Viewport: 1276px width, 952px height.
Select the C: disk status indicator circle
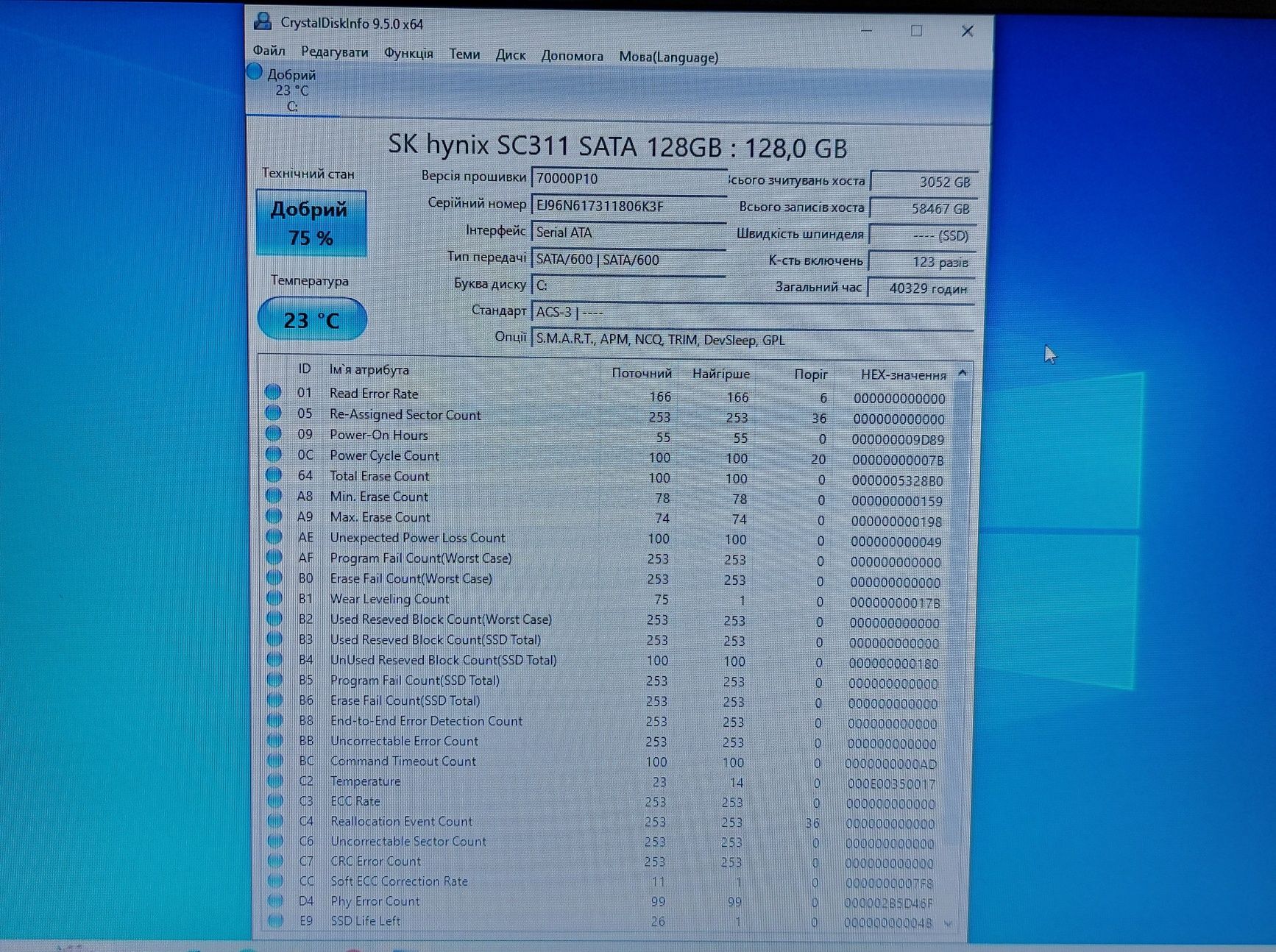click(x=255, y=72)
